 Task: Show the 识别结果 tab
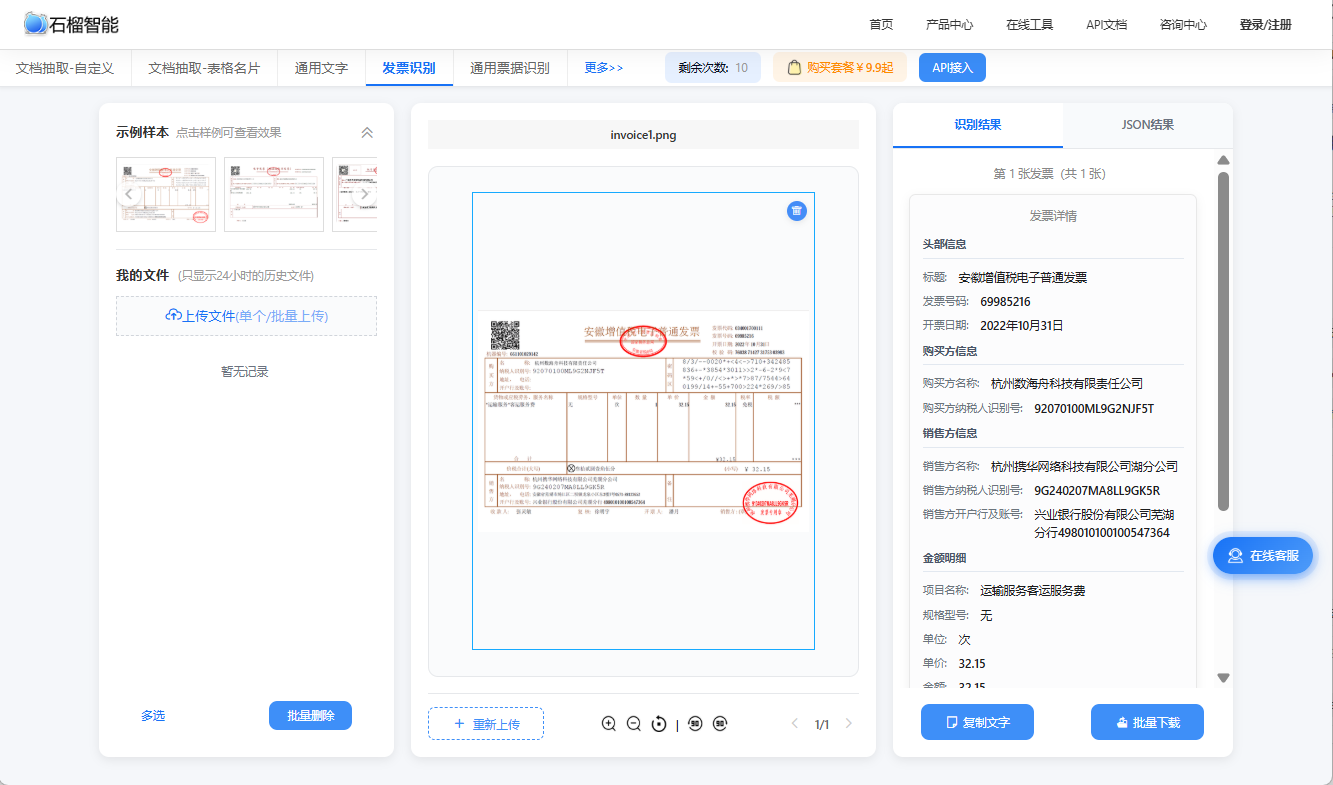tap(978, 125)
